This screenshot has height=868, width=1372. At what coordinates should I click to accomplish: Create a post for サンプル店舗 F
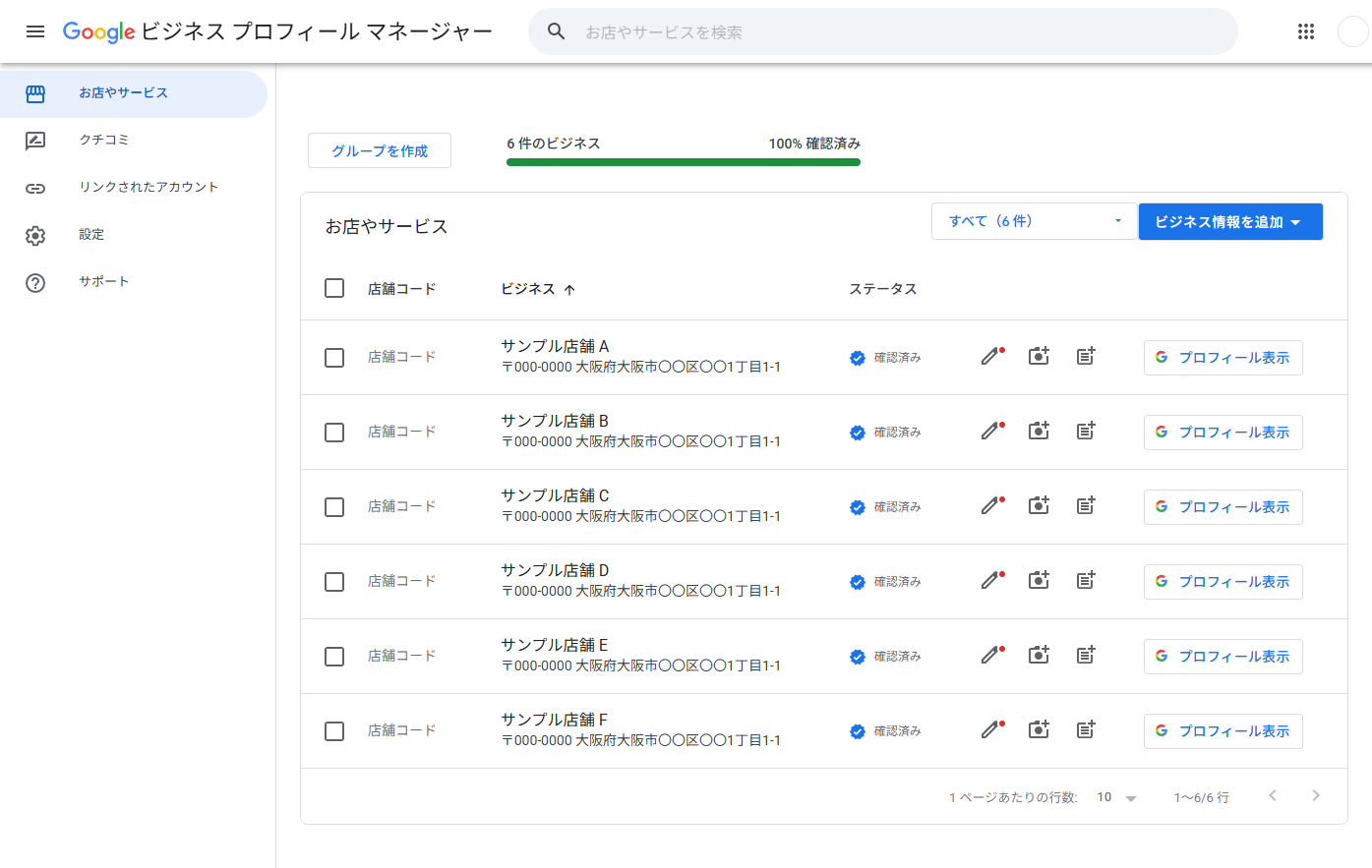point(1086,730)
